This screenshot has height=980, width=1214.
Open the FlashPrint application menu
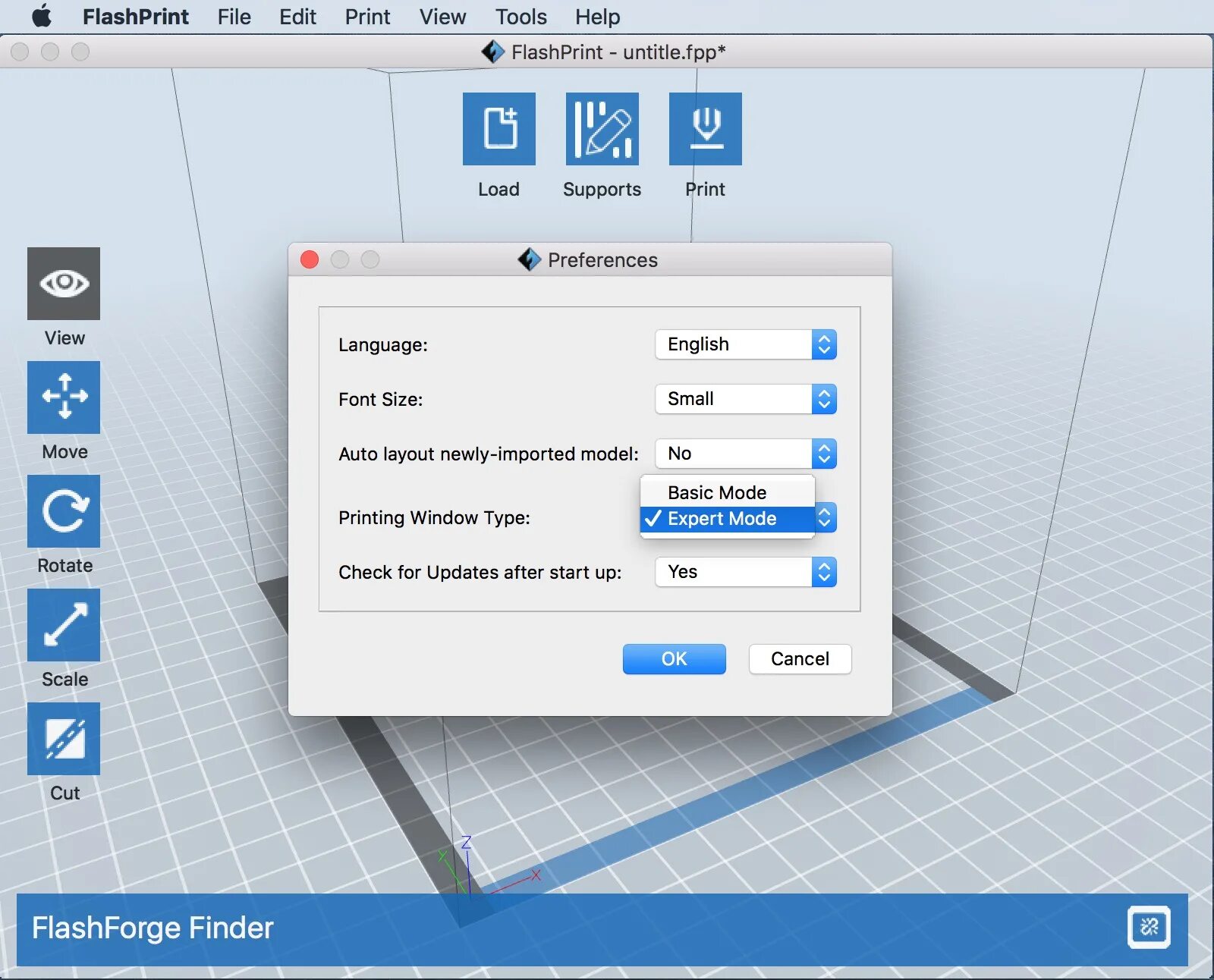135,17
